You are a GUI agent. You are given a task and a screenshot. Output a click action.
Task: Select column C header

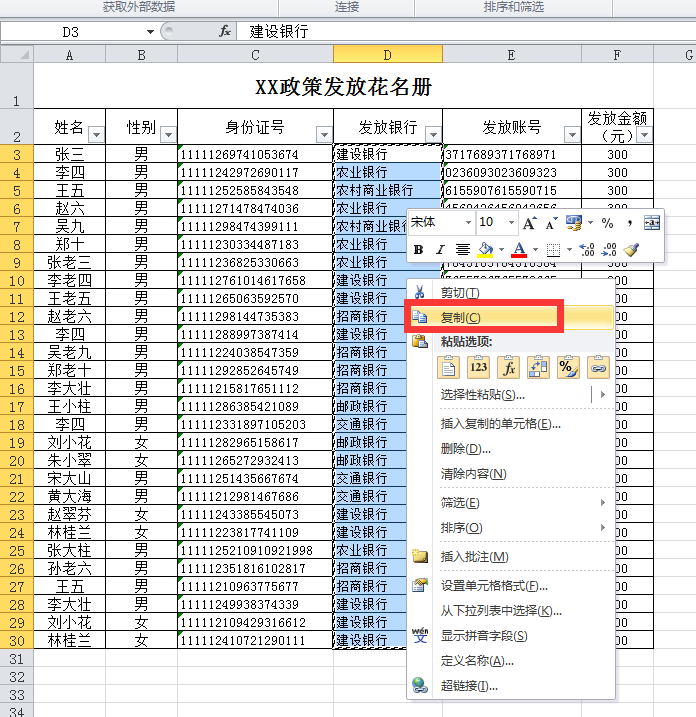255,55
